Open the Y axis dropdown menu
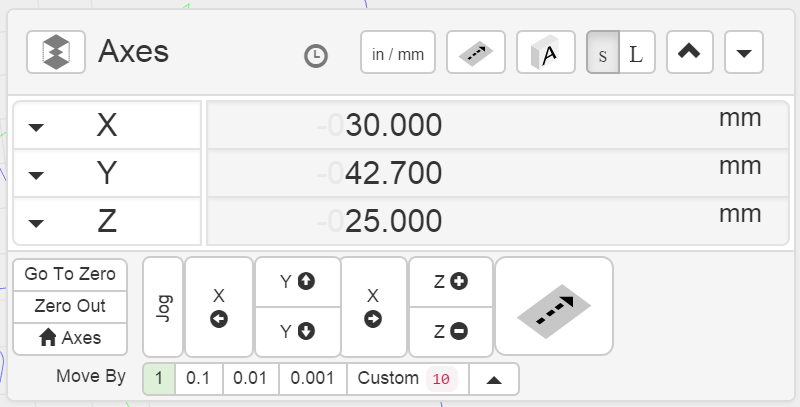The width and height of the screenshot is (800, 407). coord(37,175)
